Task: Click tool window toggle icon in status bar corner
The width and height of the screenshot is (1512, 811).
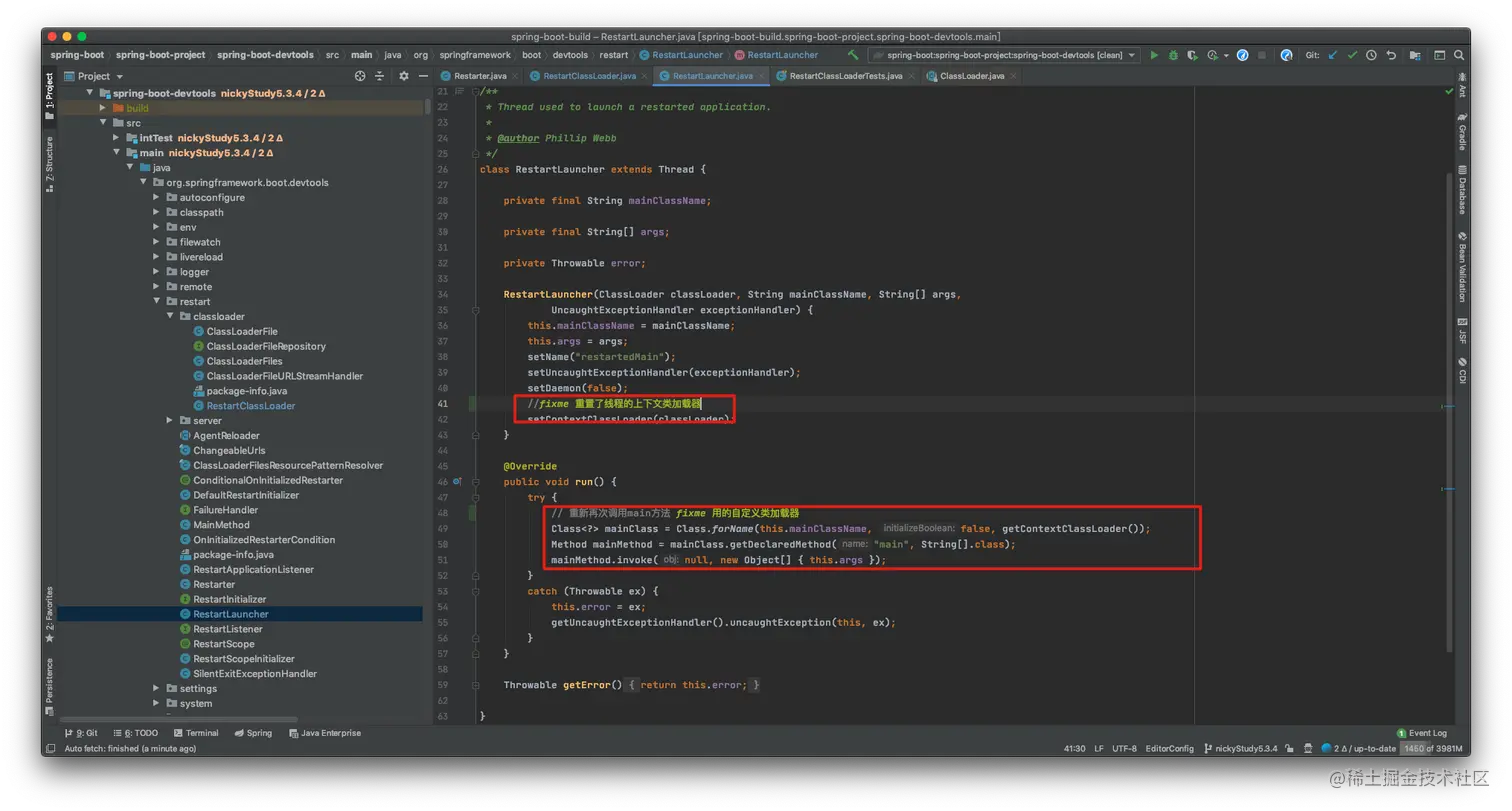Action: (x=50, y=748)
